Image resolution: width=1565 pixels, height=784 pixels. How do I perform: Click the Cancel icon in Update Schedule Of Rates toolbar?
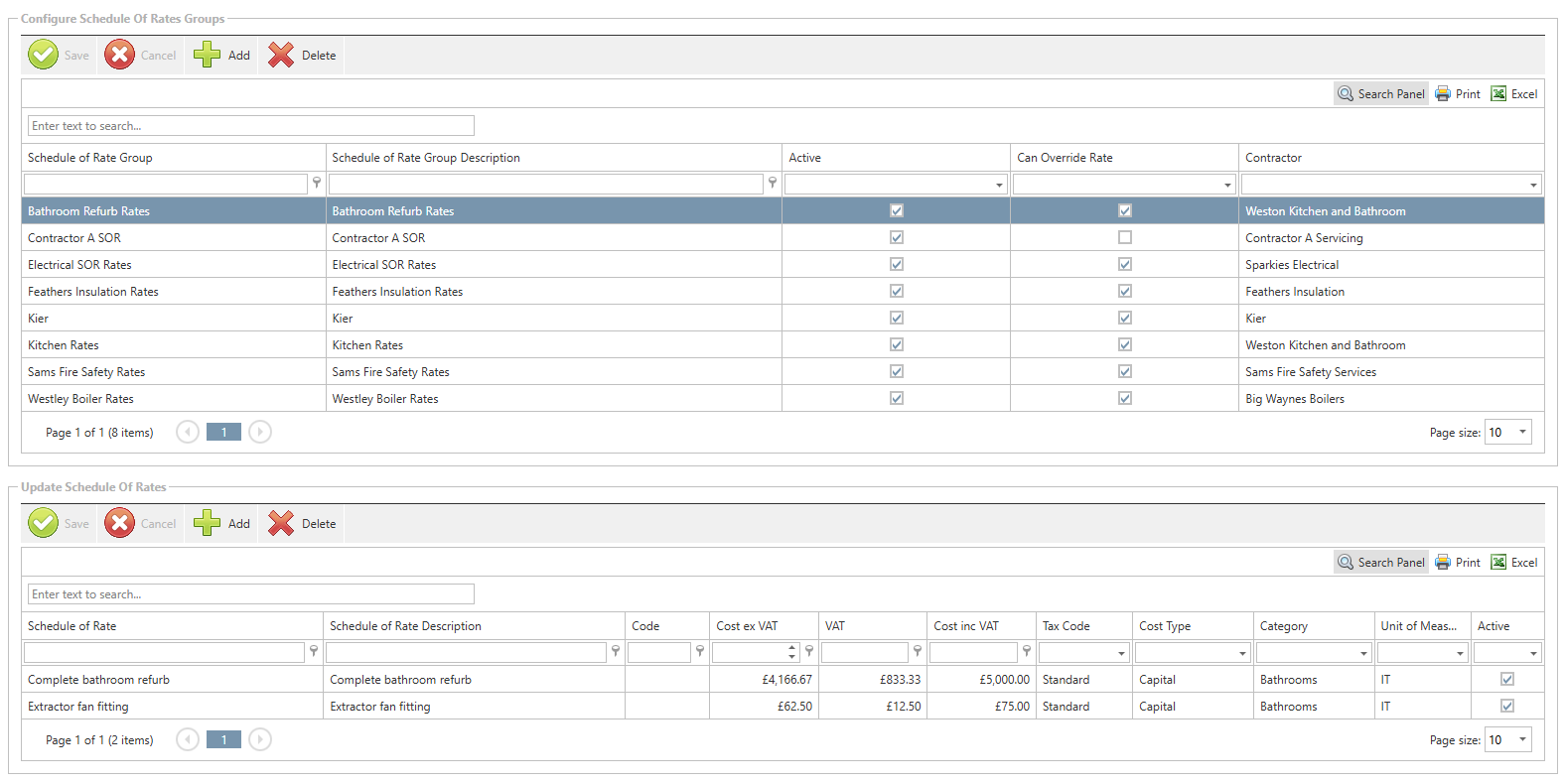pos(119,523)
